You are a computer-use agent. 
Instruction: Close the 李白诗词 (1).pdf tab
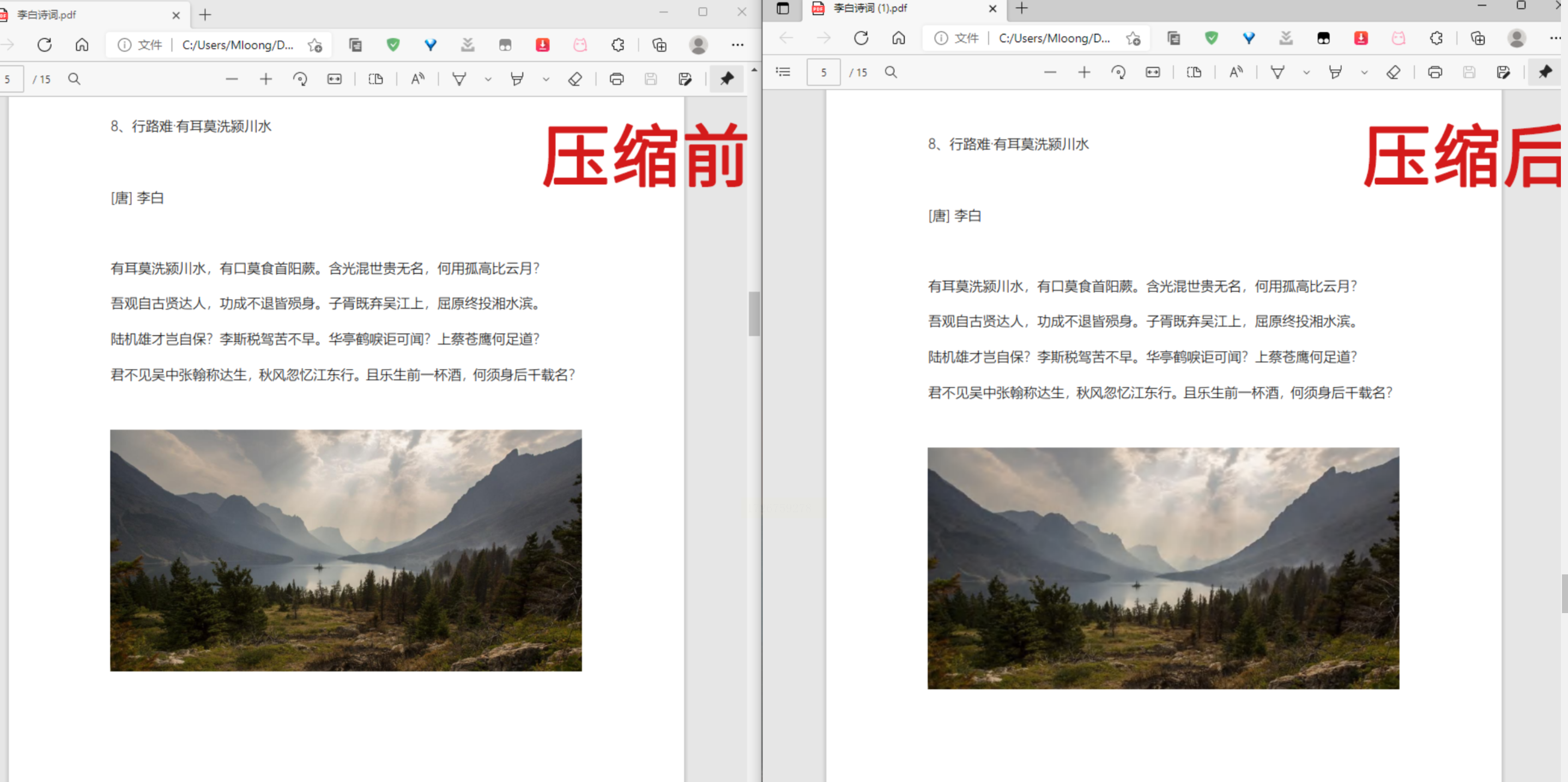pos(992,9)
